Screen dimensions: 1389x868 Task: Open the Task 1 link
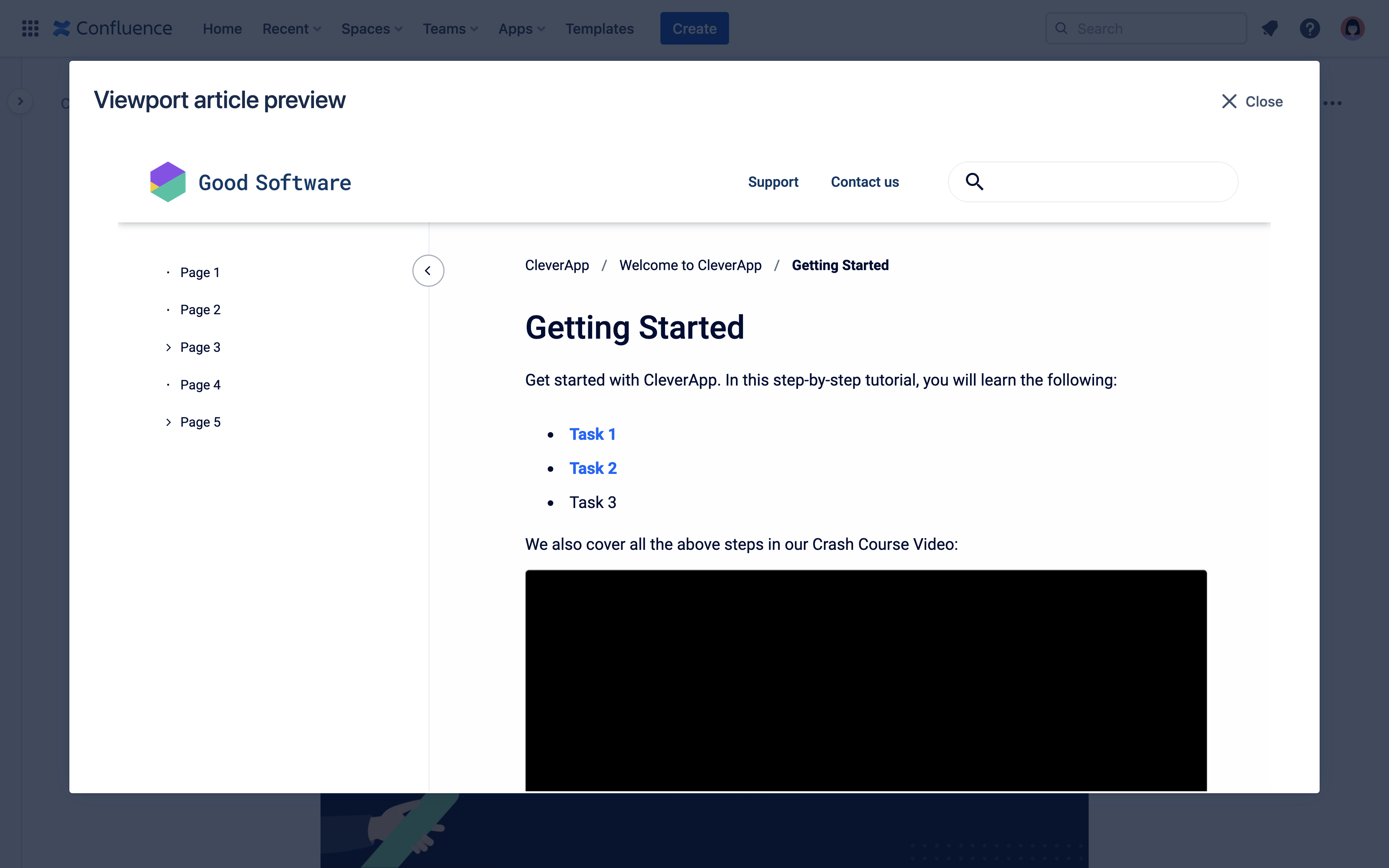click(592, 434)
